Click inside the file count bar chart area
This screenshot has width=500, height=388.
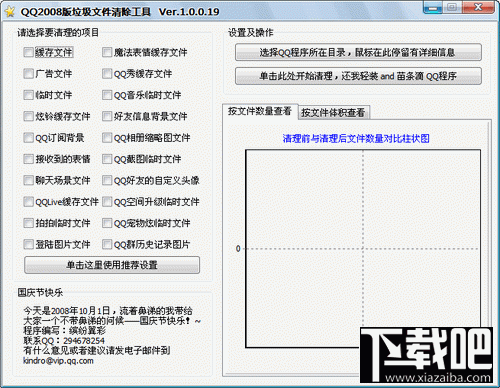coord(363,248)
